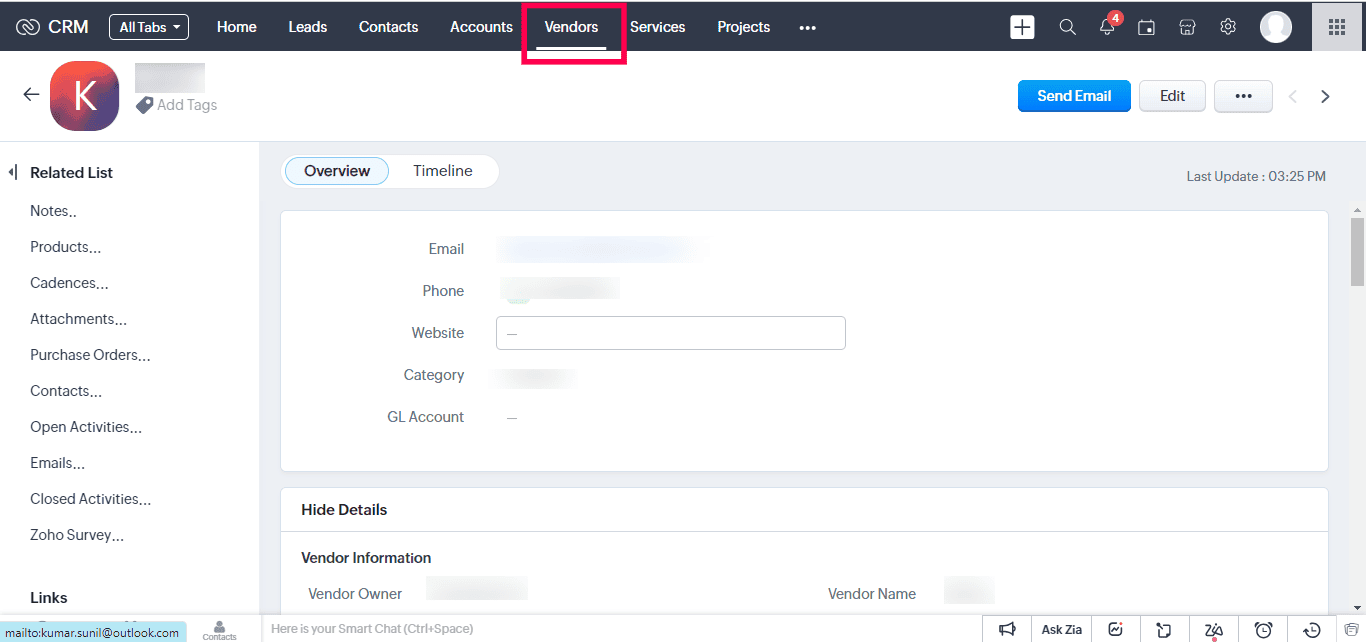Viewport: 1366px width, 642px height.
Task: Open Zoho Survey in Related List
Action: pyautogui.click(x=77, y=535)
